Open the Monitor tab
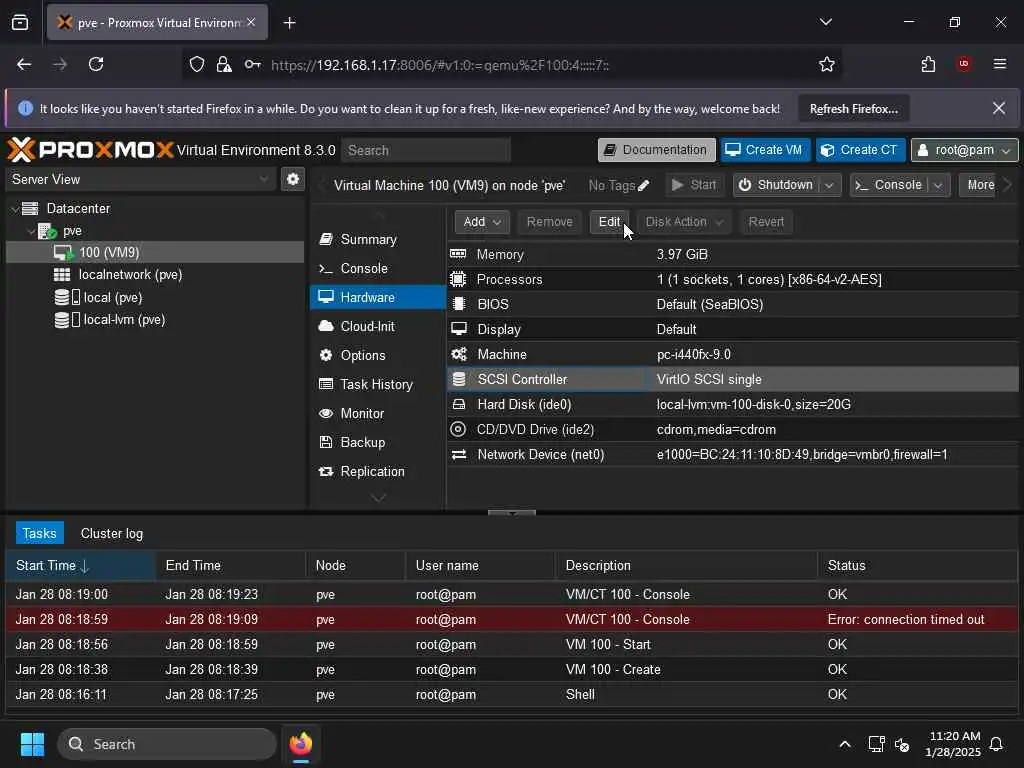Image resolution: width=1024 pixels, height=768 pixels. (377, 413)
